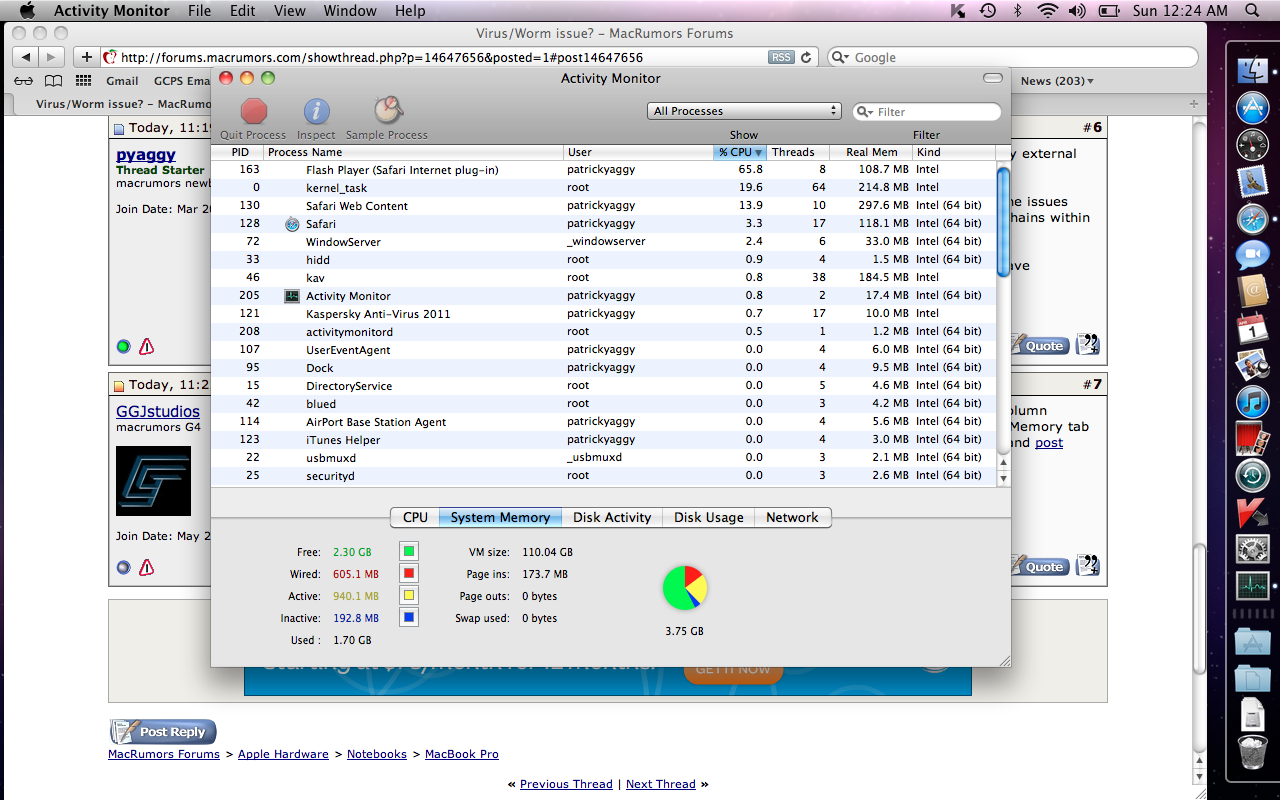The width and height of the screenshot is (1280, 800).
Task: Reload the page with the circular arrow
Action: [807, 57]
